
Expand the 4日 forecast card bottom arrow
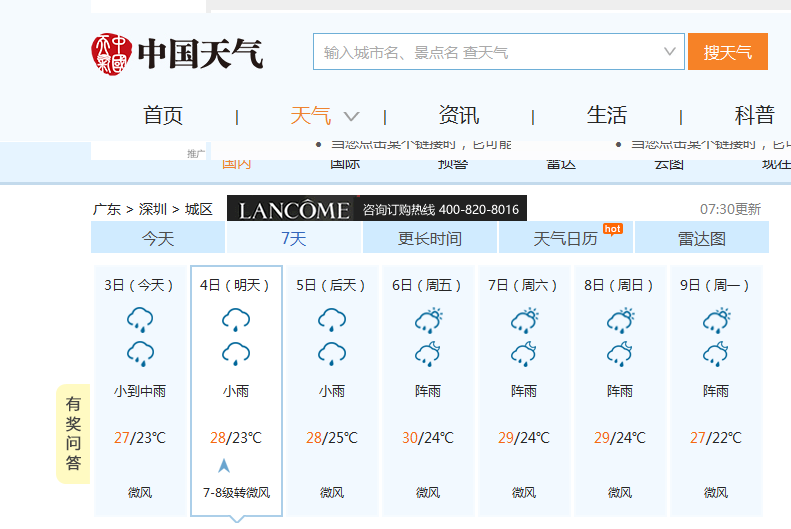(236, 518)
